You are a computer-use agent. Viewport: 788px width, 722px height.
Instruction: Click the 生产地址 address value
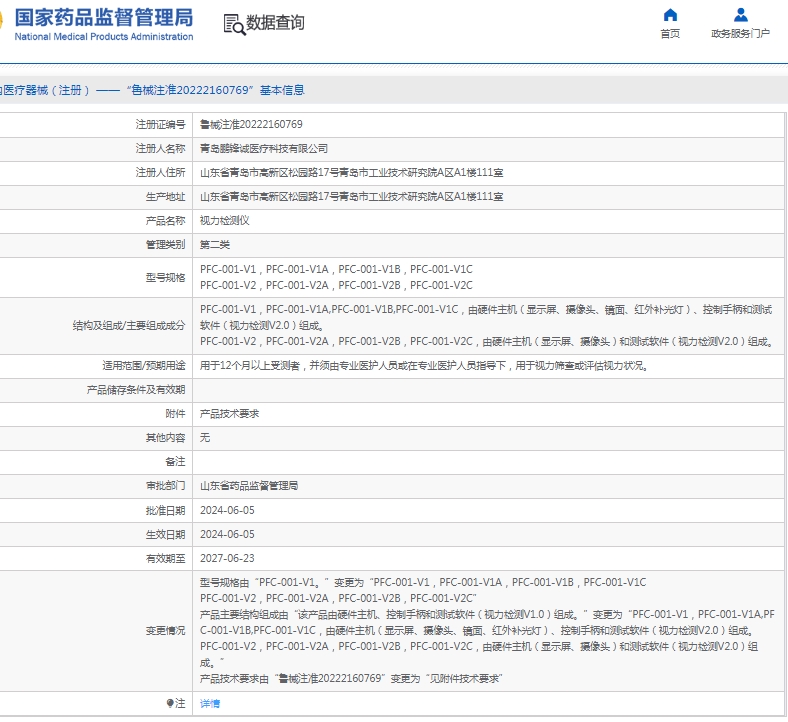coord(351,196)
